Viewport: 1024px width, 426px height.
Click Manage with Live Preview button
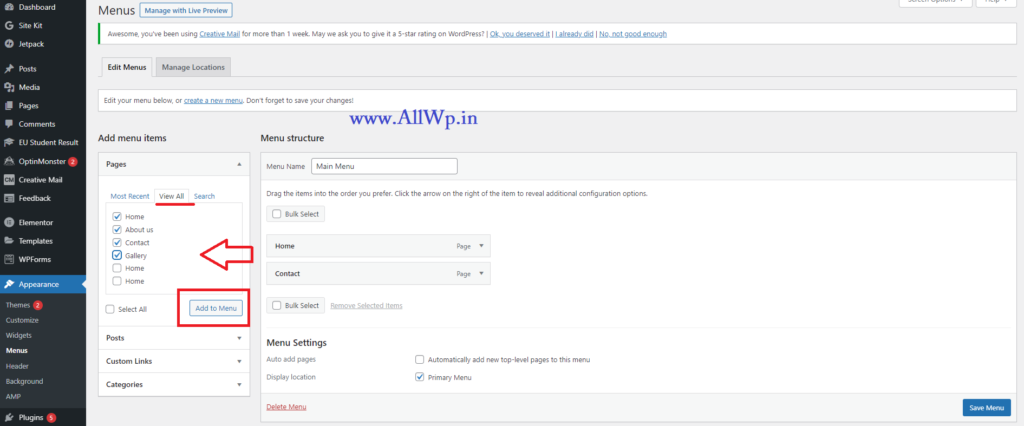[x=185, y=10]
